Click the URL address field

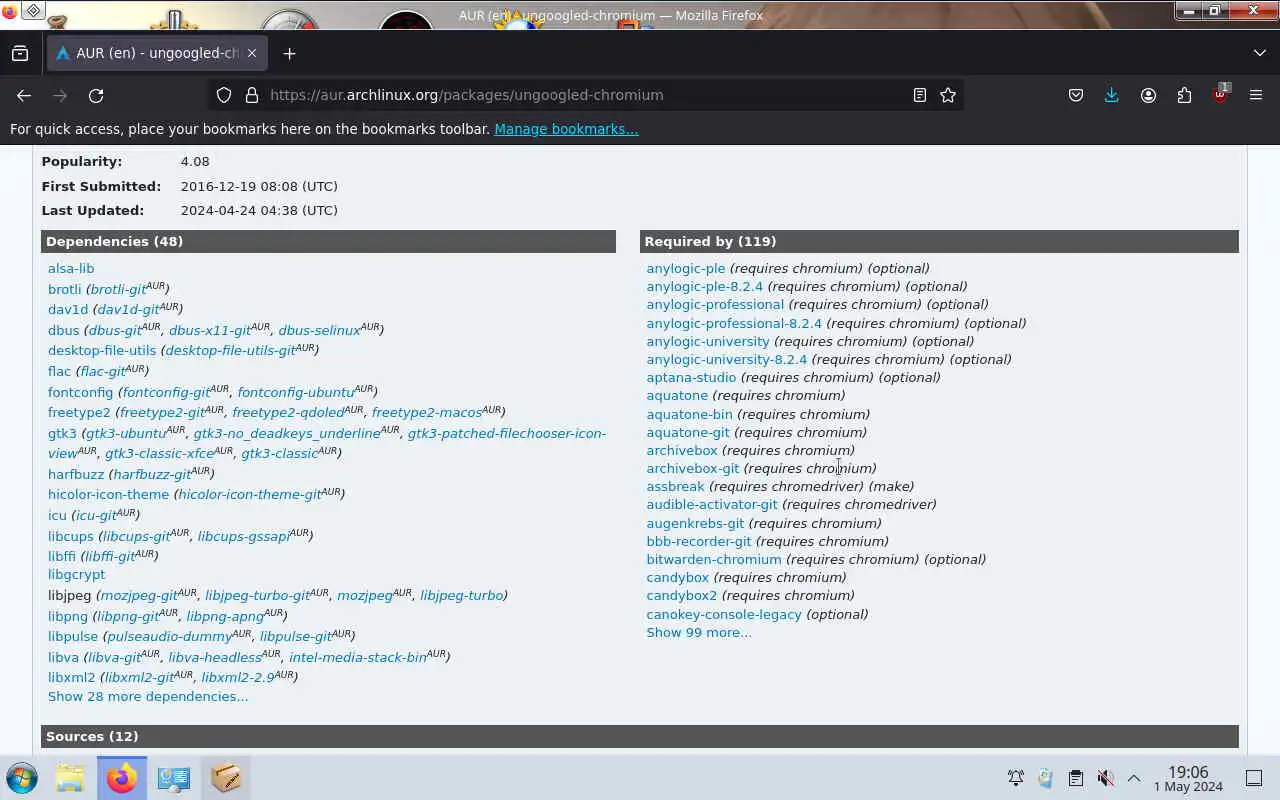pos(585,95)
